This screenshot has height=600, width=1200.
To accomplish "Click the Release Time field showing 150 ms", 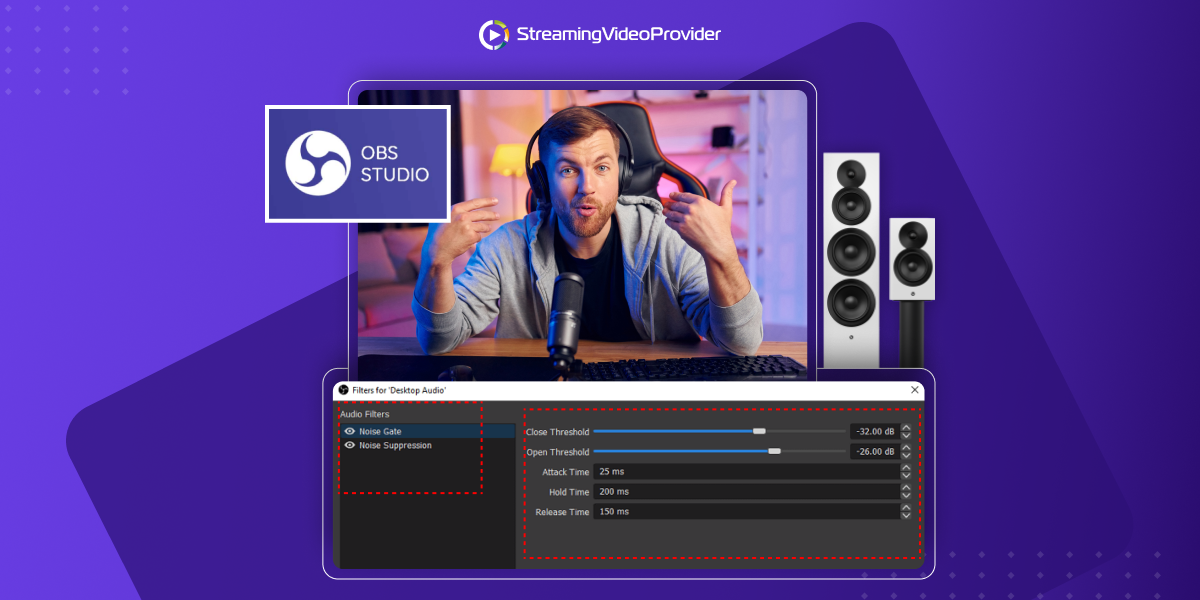I will [746, 511].
